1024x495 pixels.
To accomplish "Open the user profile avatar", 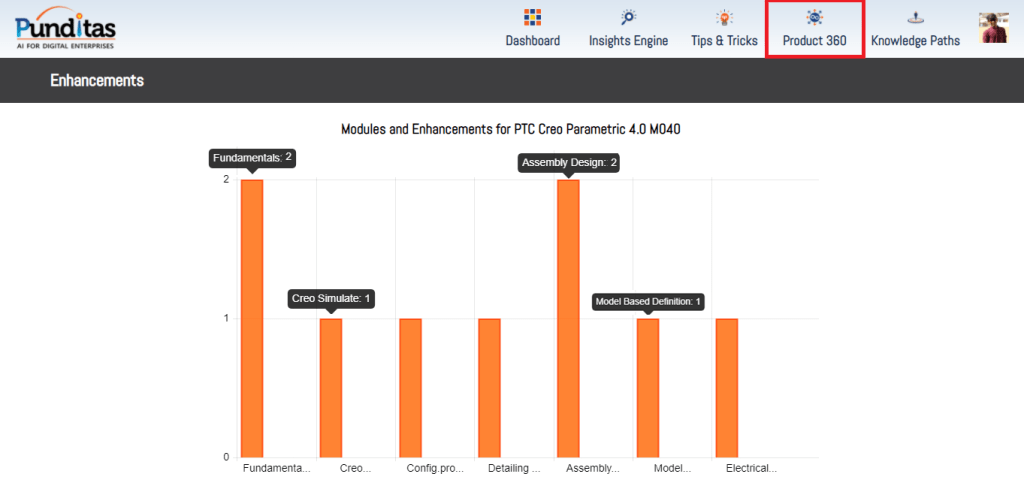I will (x=994, y=28).
